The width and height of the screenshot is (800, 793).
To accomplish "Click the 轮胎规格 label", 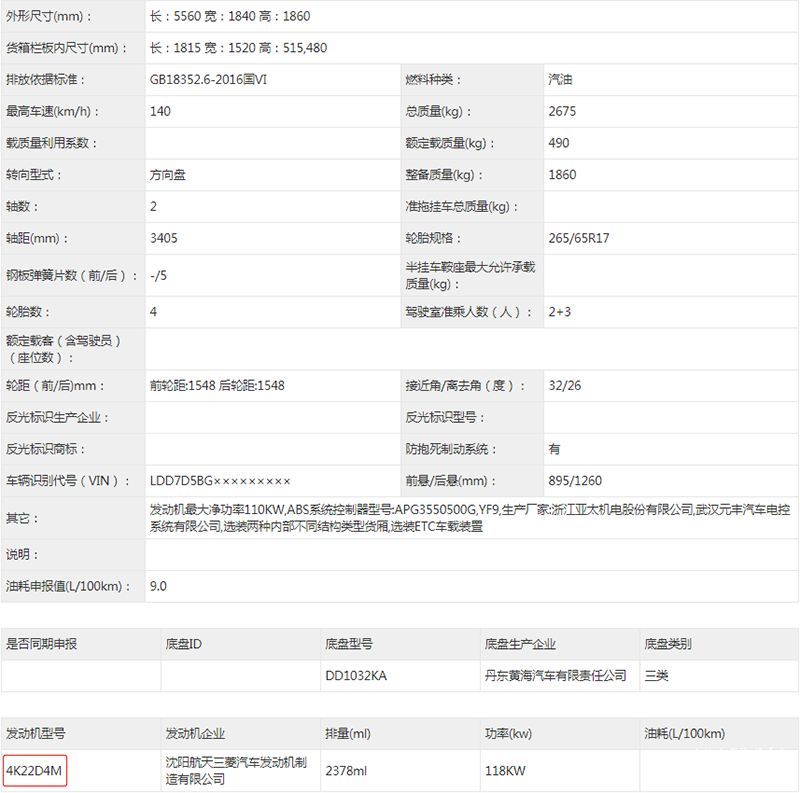I will (433, 238).
